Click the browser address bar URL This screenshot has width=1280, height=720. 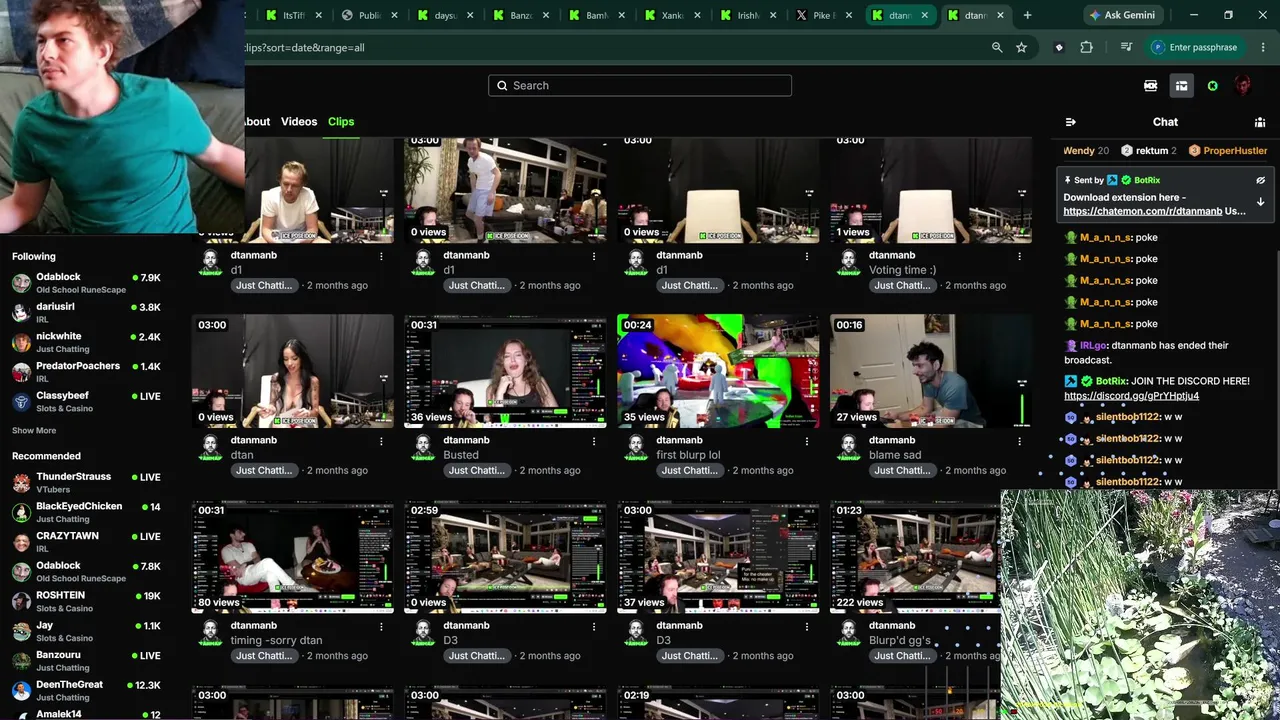pyautogui.click(x=305, y=47)
